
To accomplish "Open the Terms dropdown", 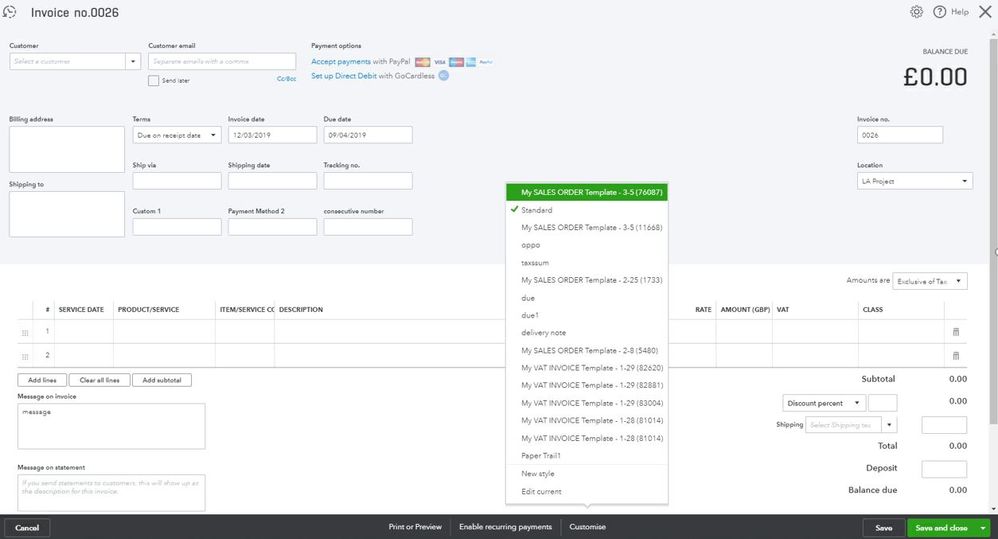I will pos(177,135).
